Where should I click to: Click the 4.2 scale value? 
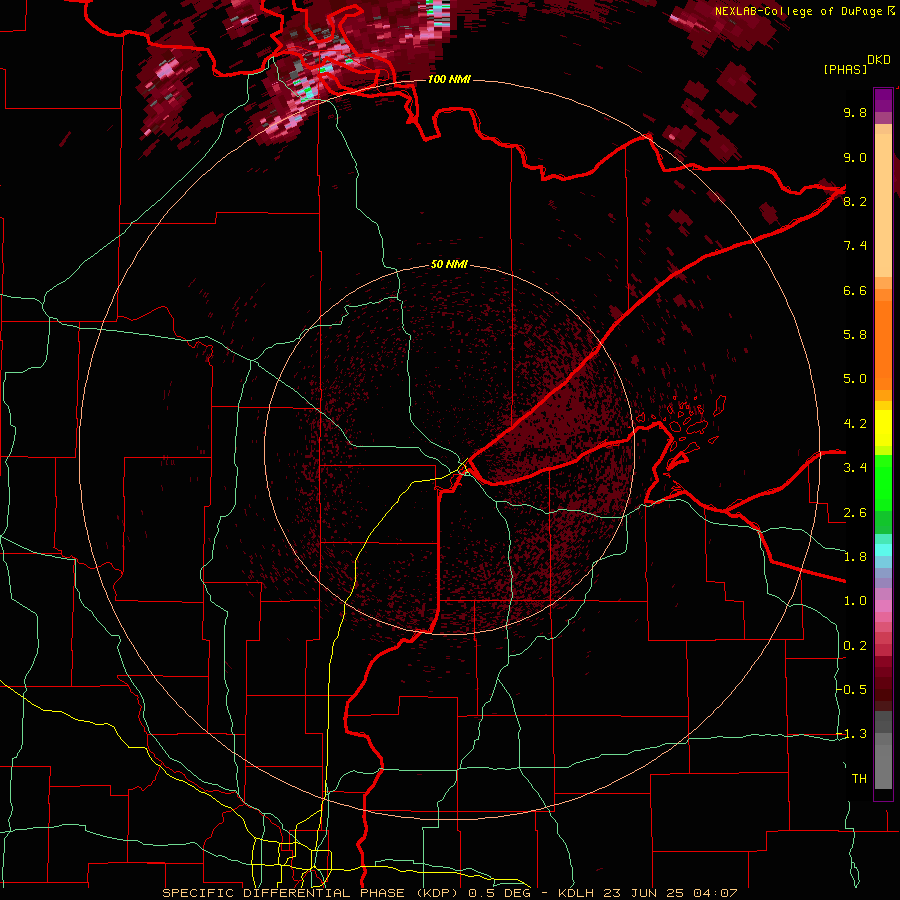855,424
